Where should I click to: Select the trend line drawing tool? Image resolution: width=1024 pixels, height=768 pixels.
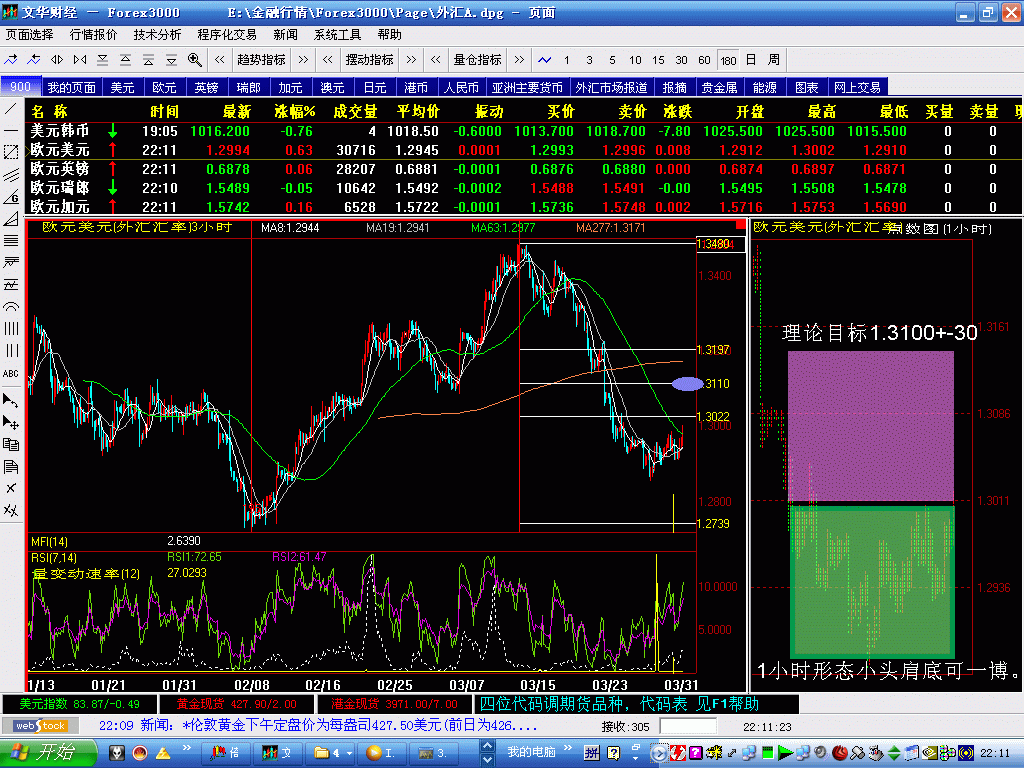click(11, 108)
